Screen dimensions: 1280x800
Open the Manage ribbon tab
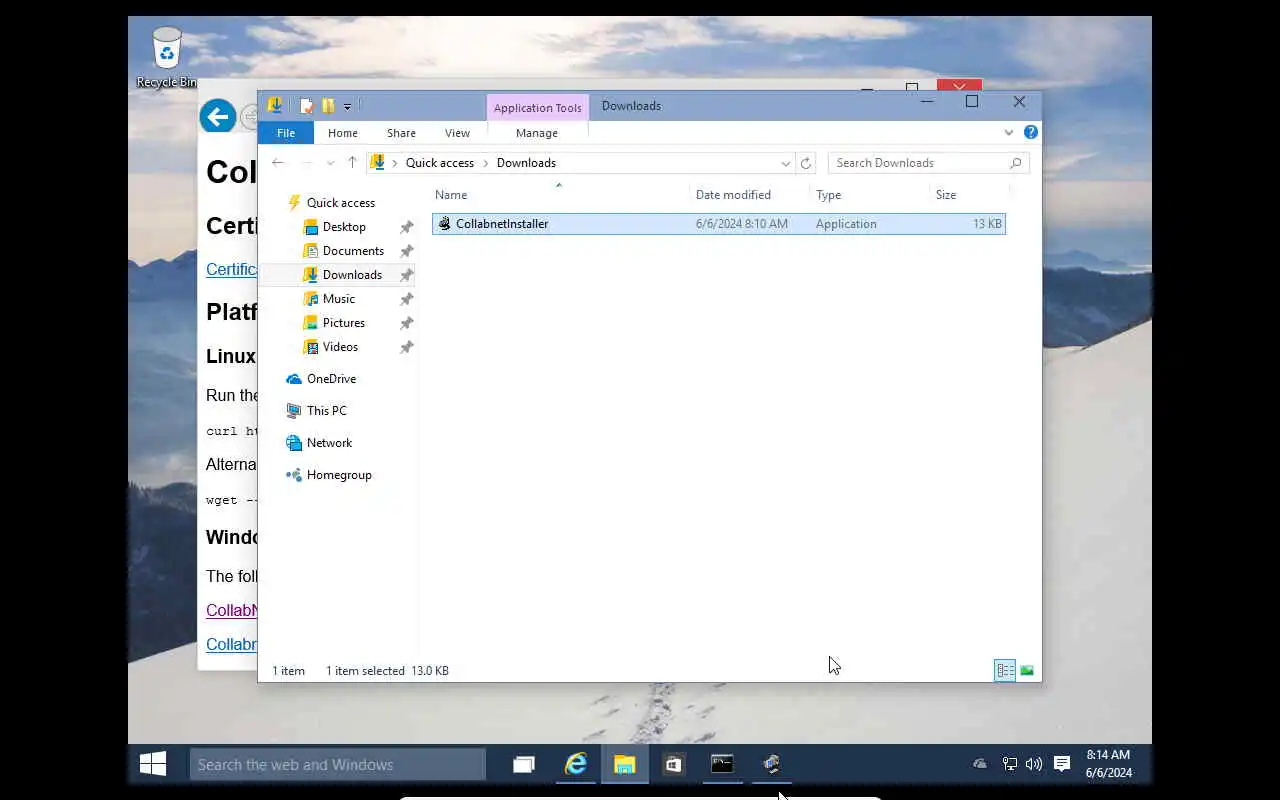[x=537, y=133]
